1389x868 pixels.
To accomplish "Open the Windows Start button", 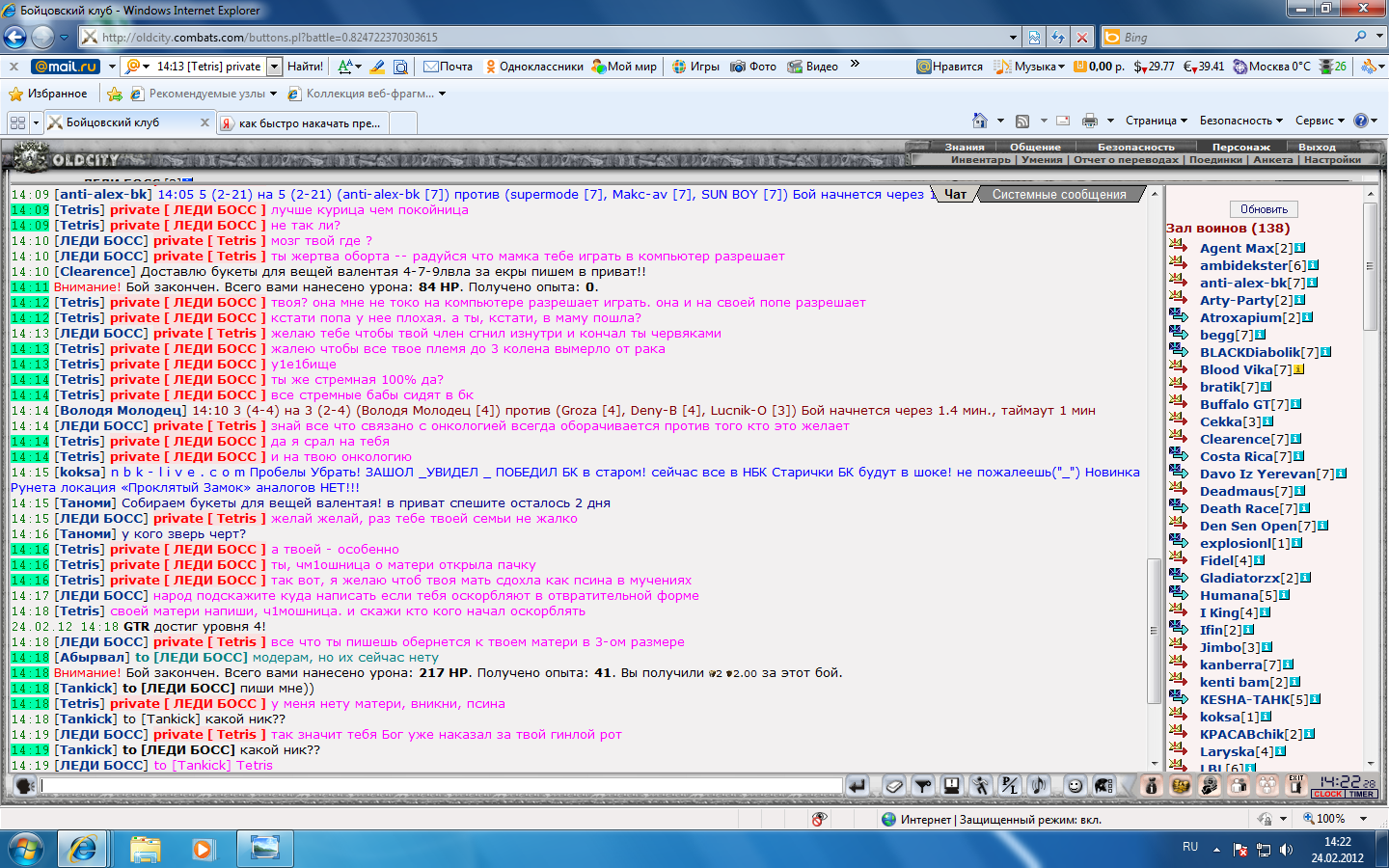I will point(26,849).
